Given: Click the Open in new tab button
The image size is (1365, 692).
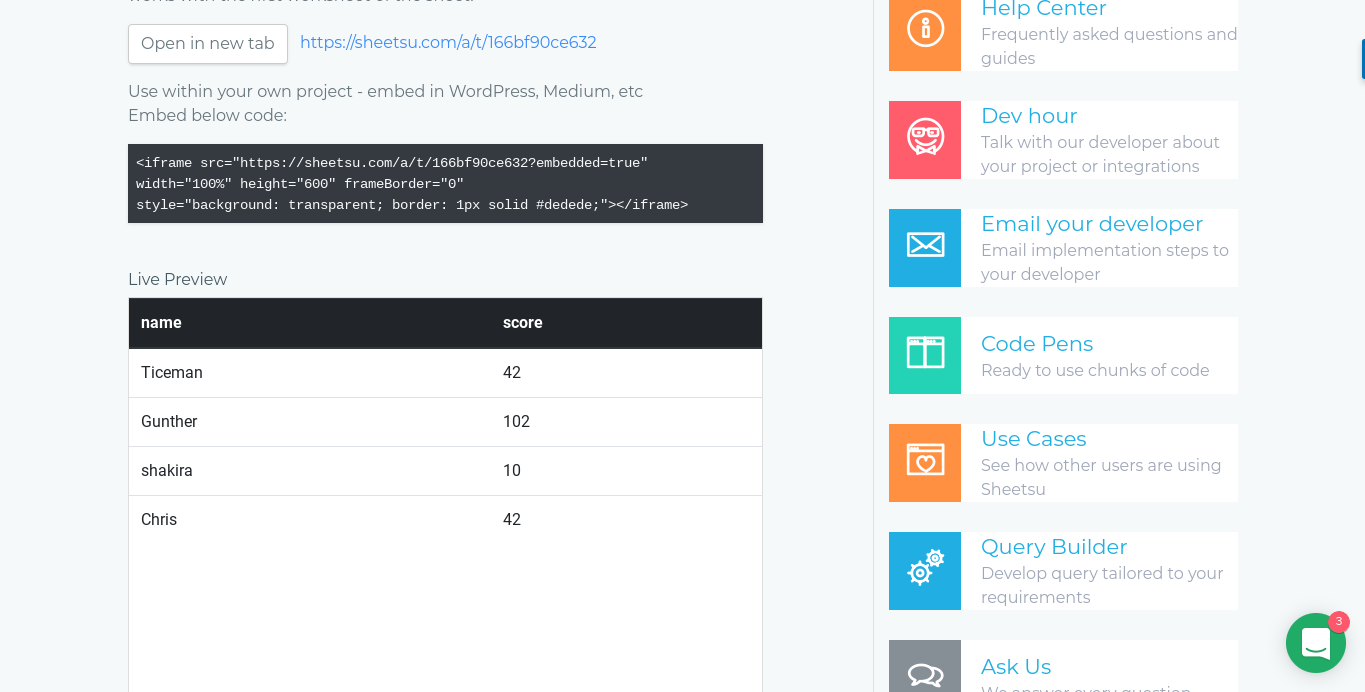Looking at the screenshot, I should (x=208, y=44).
